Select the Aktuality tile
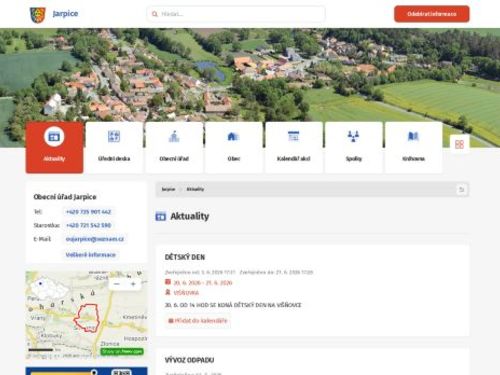Viewport: 500px width, 375px height. [x=54, y=147]
